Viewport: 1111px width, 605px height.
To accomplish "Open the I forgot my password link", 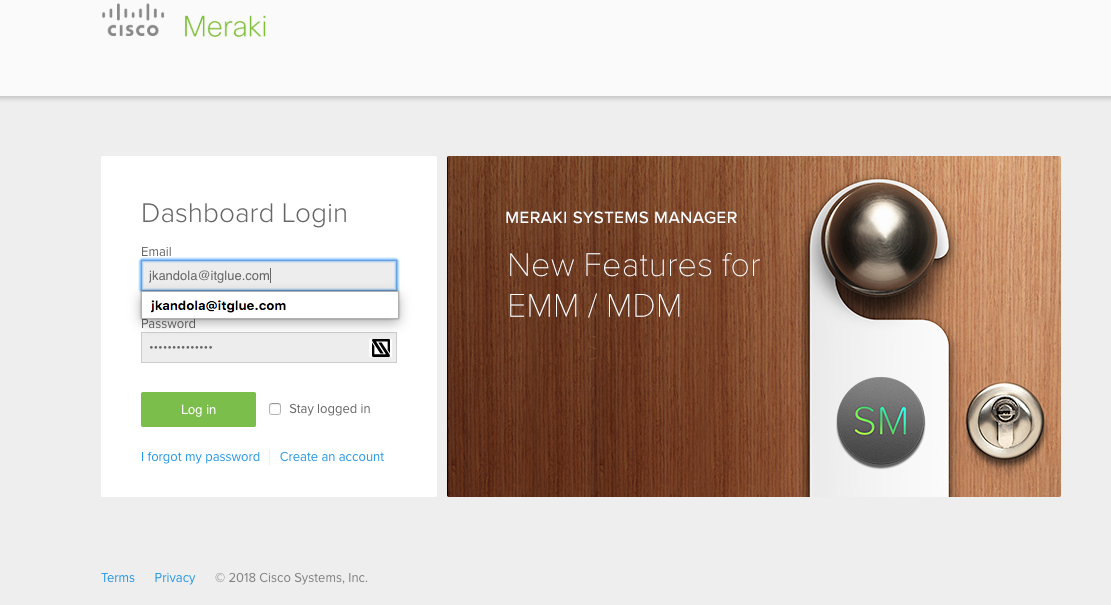I will pyautogui.click(x=200, y=456).
